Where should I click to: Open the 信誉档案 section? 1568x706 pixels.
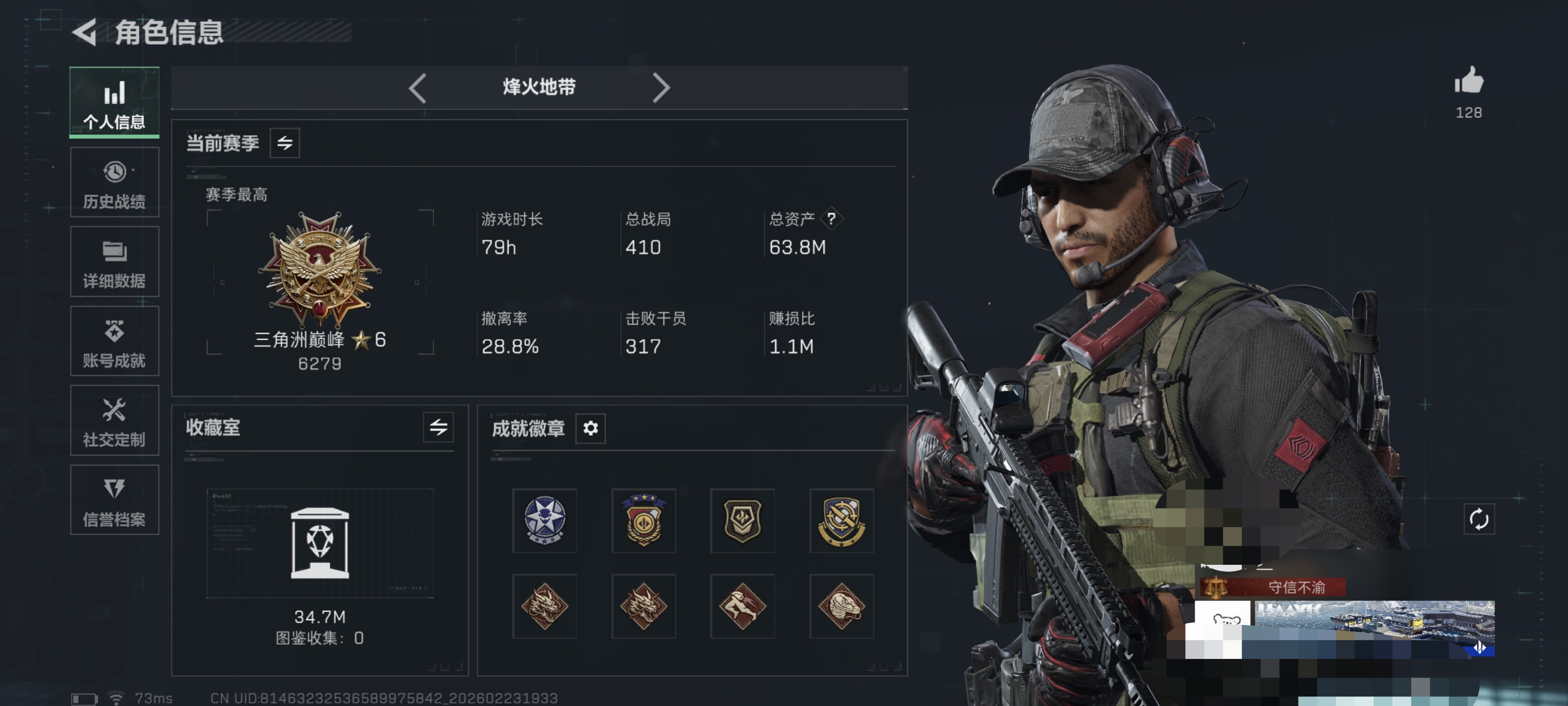(x=115, y=500)
